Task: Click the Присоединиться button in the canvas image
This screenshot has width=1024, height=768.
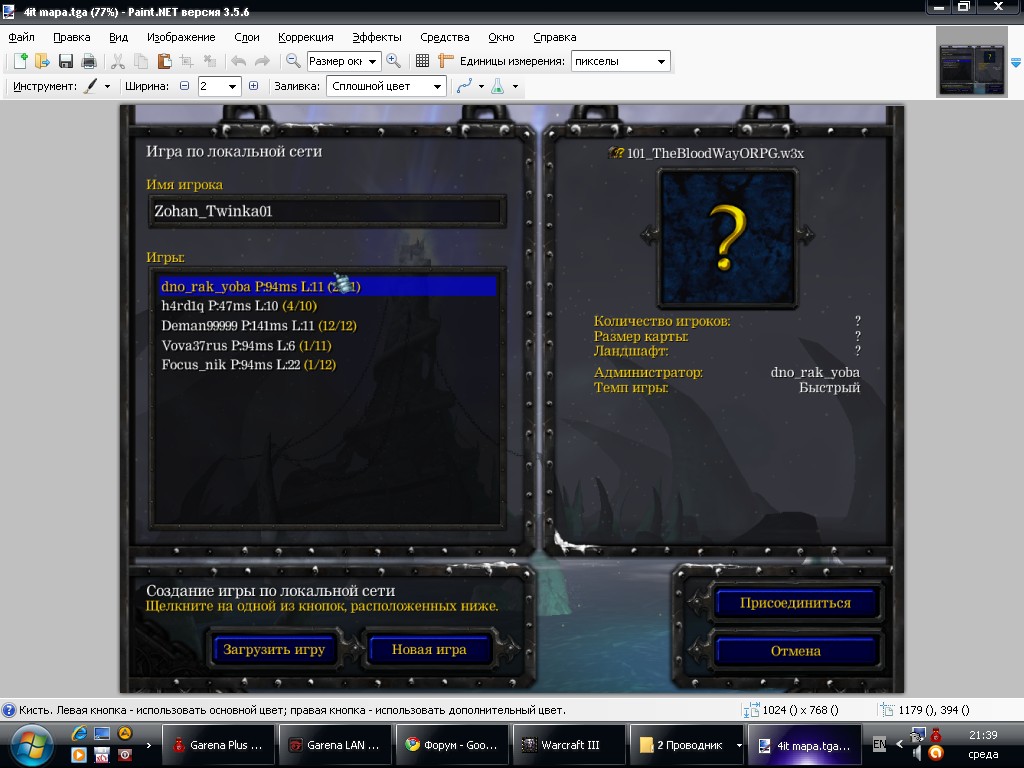Action: pyautogui.click(x=795, y=603)
